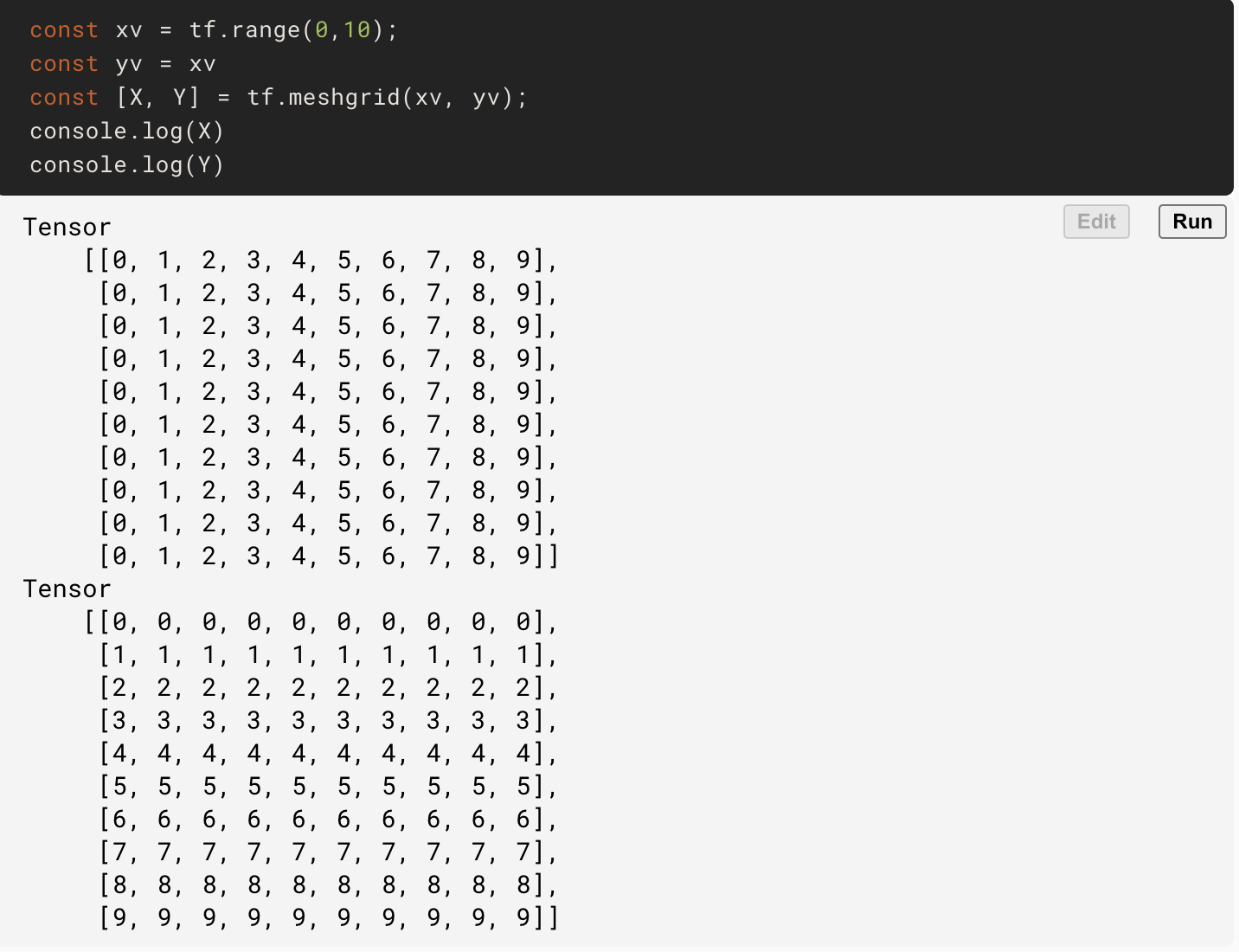Click the console.log(X) statement
The width and height of the screenshot is (1239, 952).
(x=126, y=132)
